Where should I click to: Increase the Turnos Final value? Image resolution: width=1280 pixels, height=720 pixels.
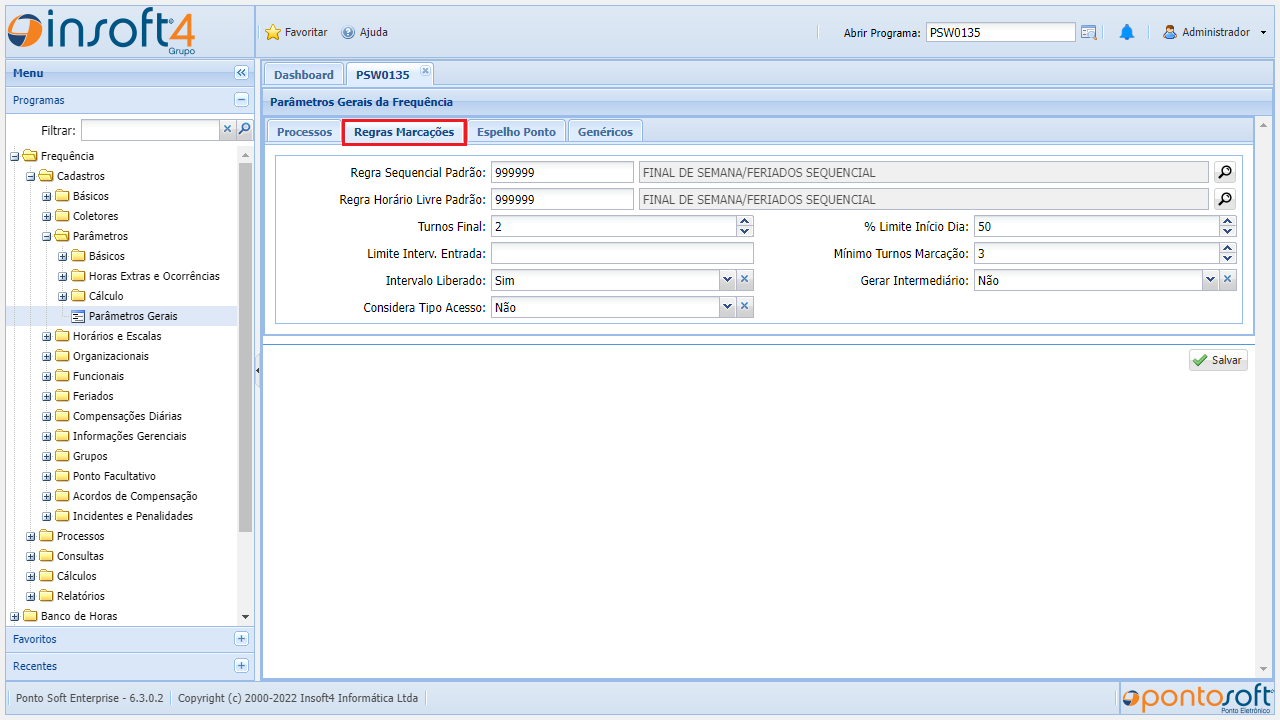click(x=745, y=221)
